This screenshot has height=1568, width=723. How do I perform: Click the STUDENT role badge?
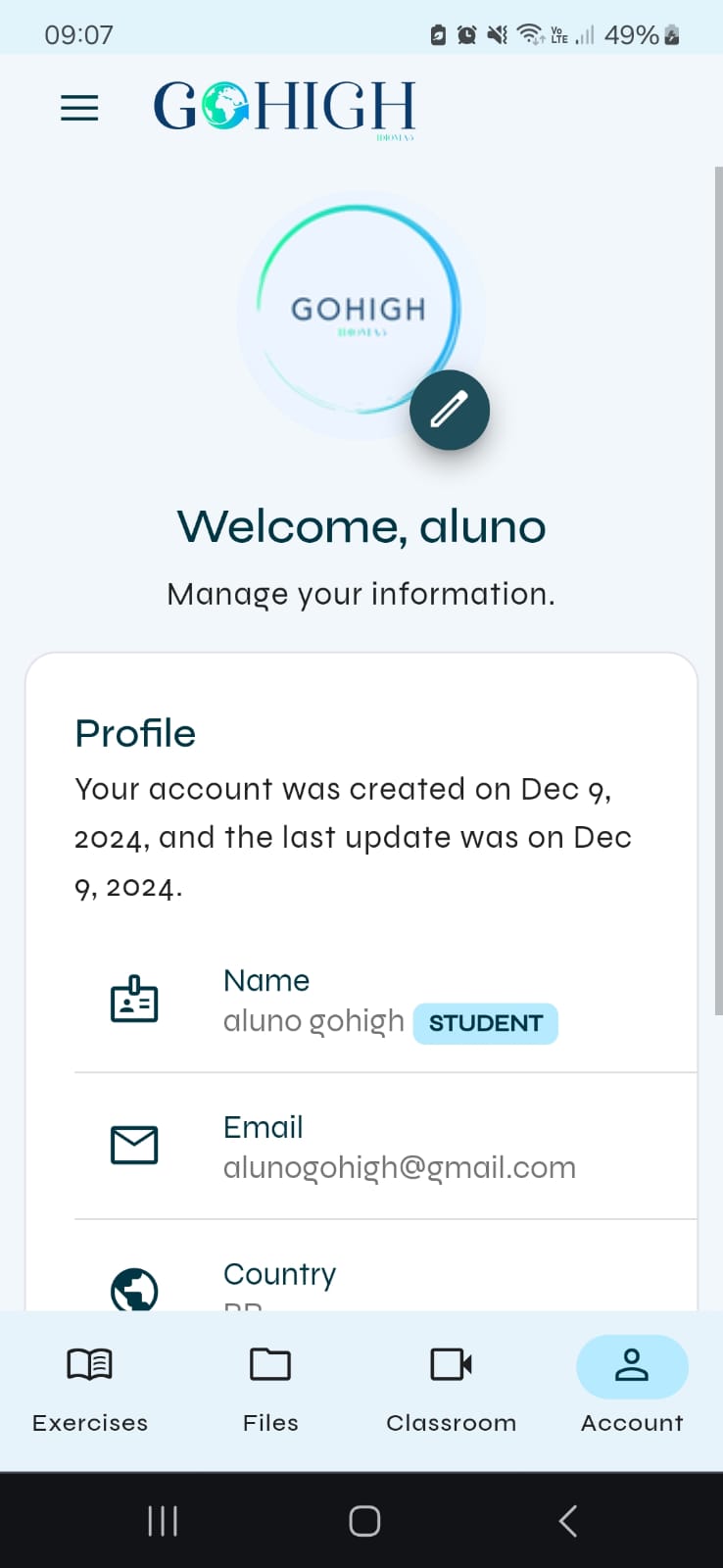485,1023
